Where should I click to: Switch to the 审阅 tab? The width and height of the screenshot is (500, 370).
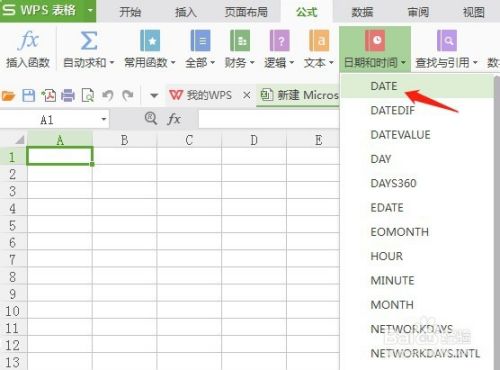pyautogui.click(x=418, y=12)
